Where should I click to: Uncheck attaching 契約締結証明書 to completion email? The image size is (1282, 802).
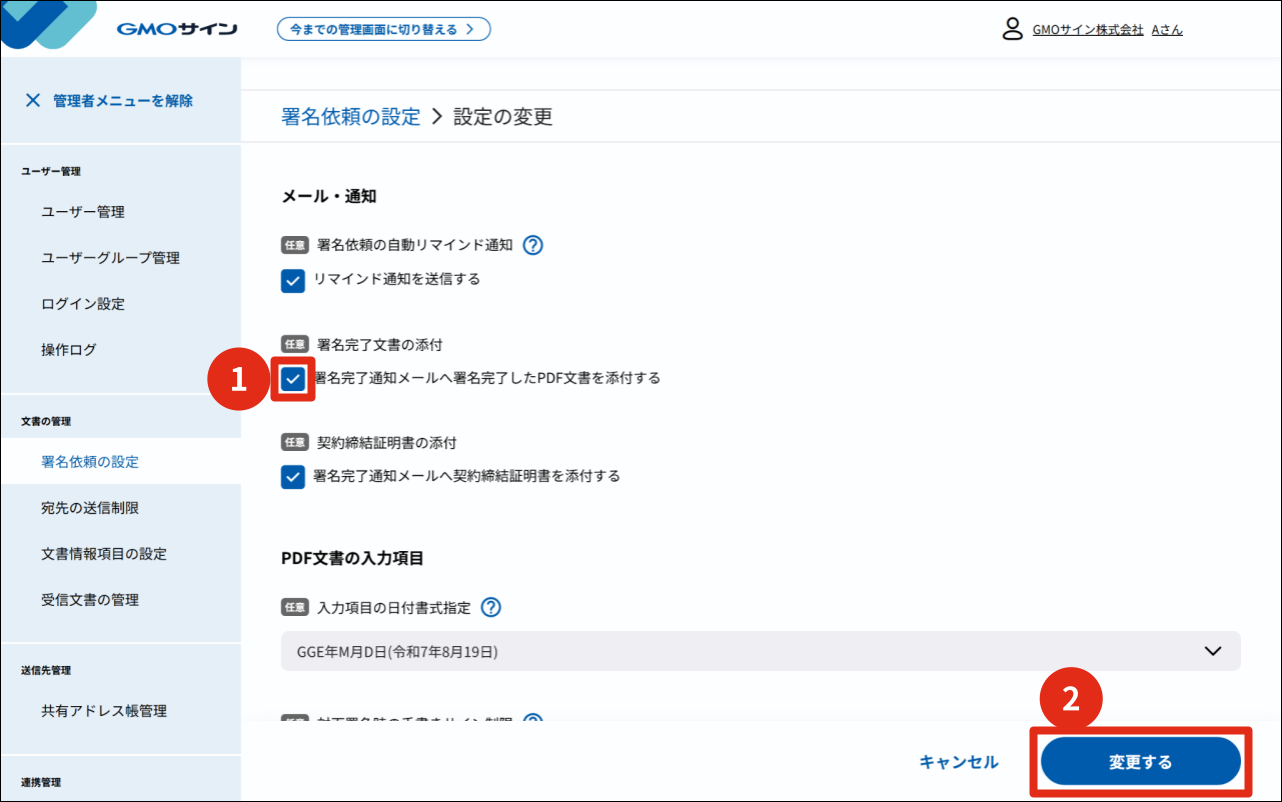(x=292, y=477)
